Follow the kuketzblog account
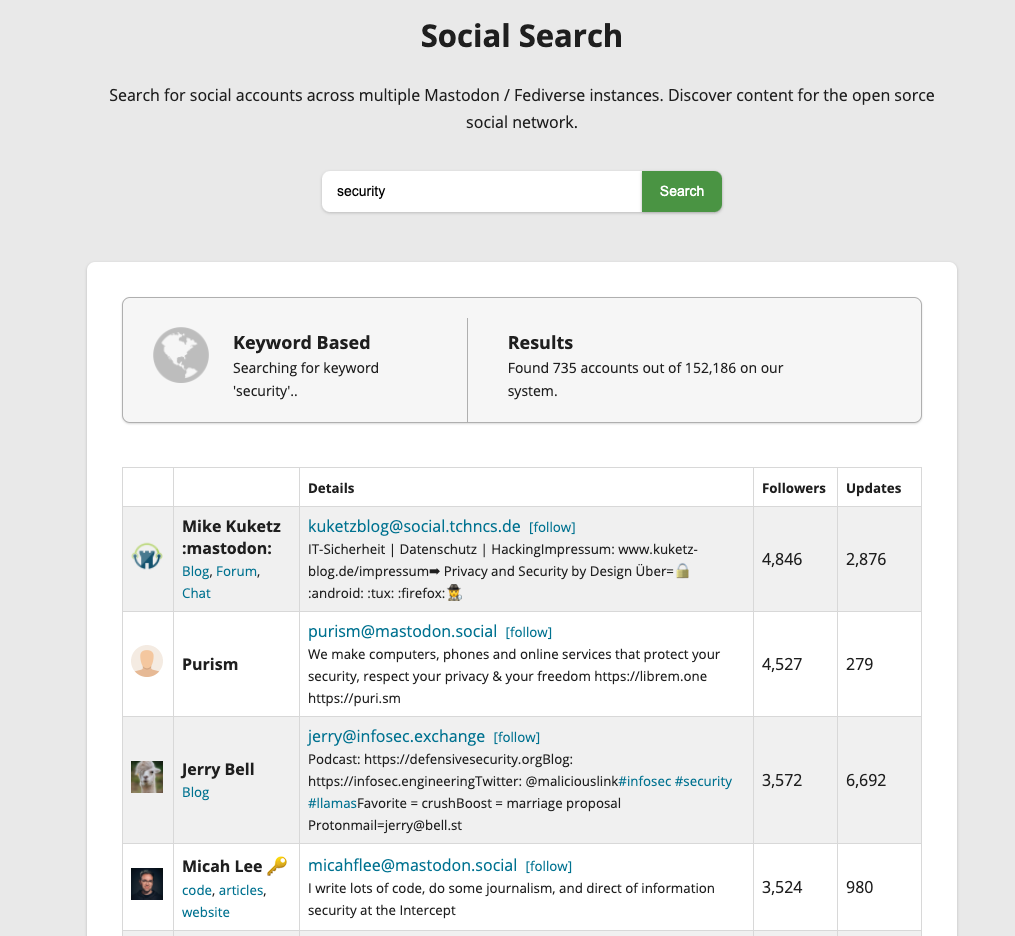This screenshot has width=1015, height=936. (x=552, y=527)
